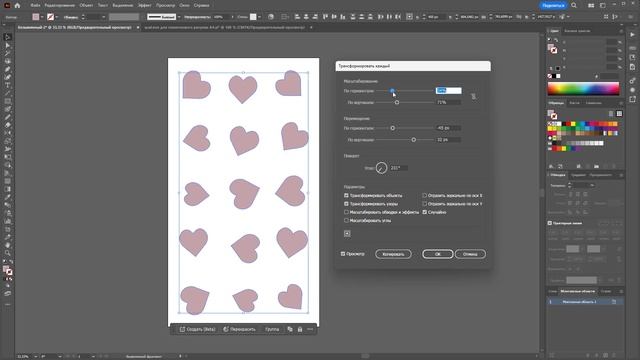This screenshot has height=360, width=640.
Task: Click the swap fill and stroke icon in the Color panel
Action: click(x=556, y=40)
